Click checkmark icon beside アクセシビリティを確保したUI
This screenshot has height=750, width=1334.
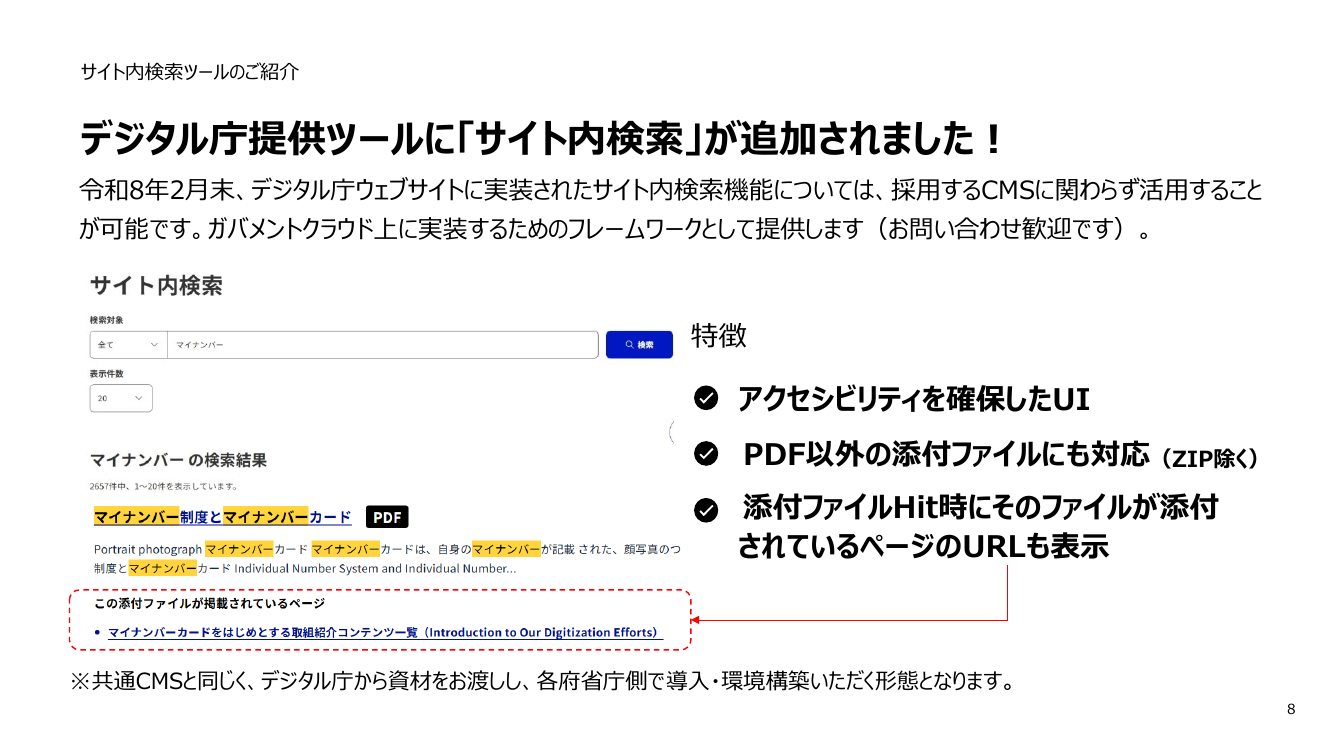pos(706,399)
